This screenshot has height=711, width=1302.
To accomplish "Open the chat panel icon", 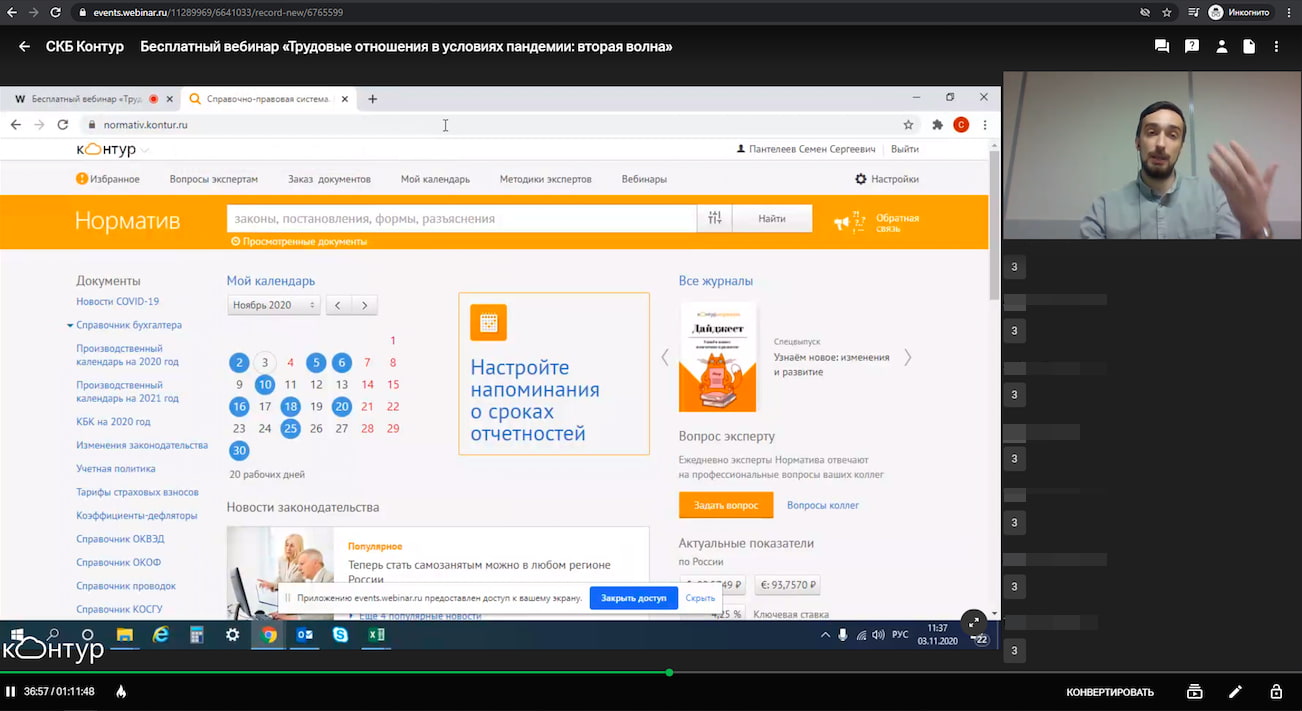I will pos(1160,46).
